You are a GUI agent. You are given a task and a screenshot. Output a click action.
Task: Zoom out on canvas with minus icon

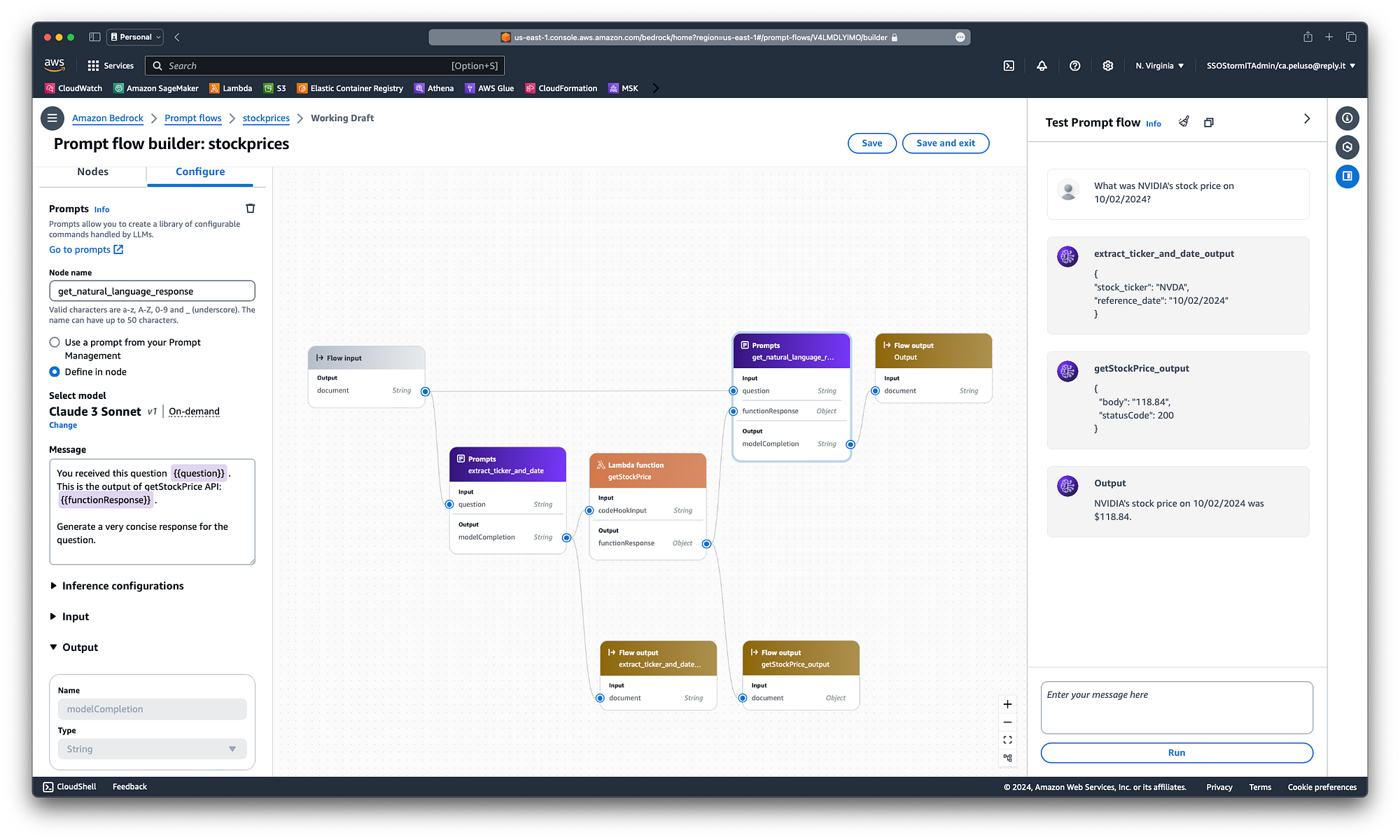coord(1007,722)
